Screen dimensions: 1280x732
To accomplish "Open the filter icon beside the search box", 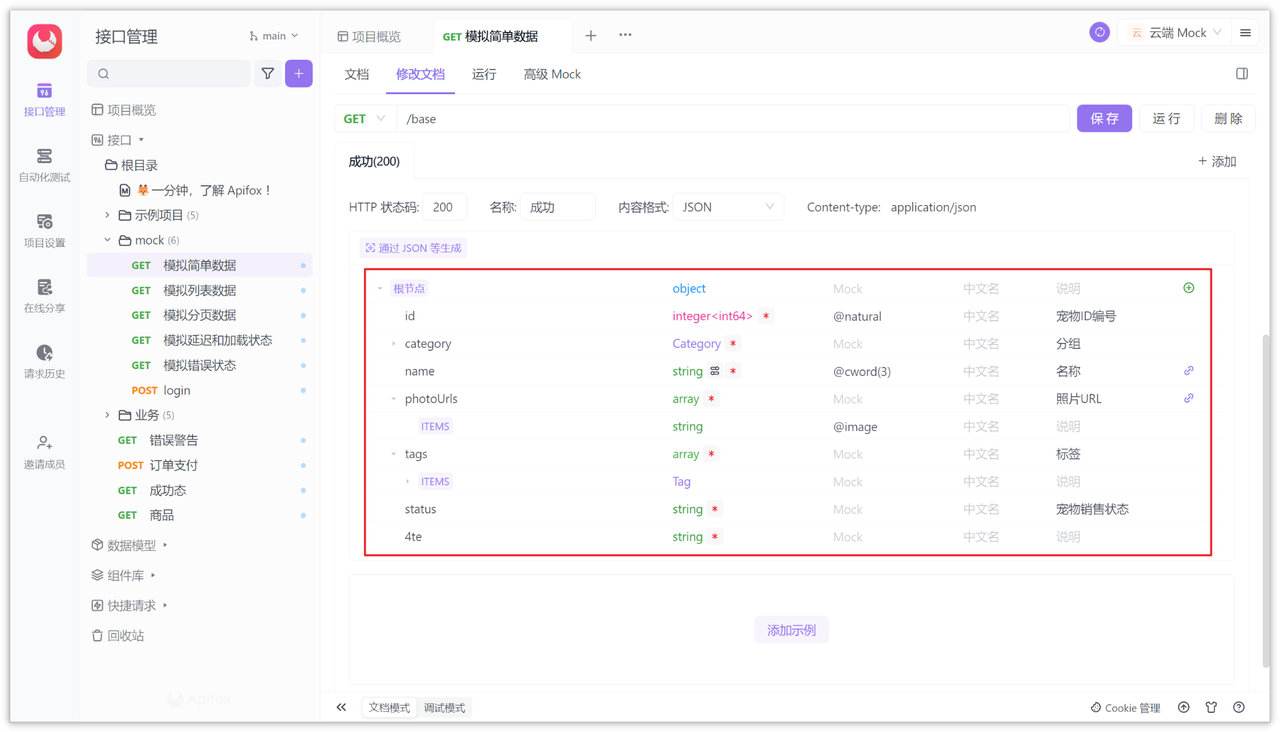I will [x=268, y=74].
